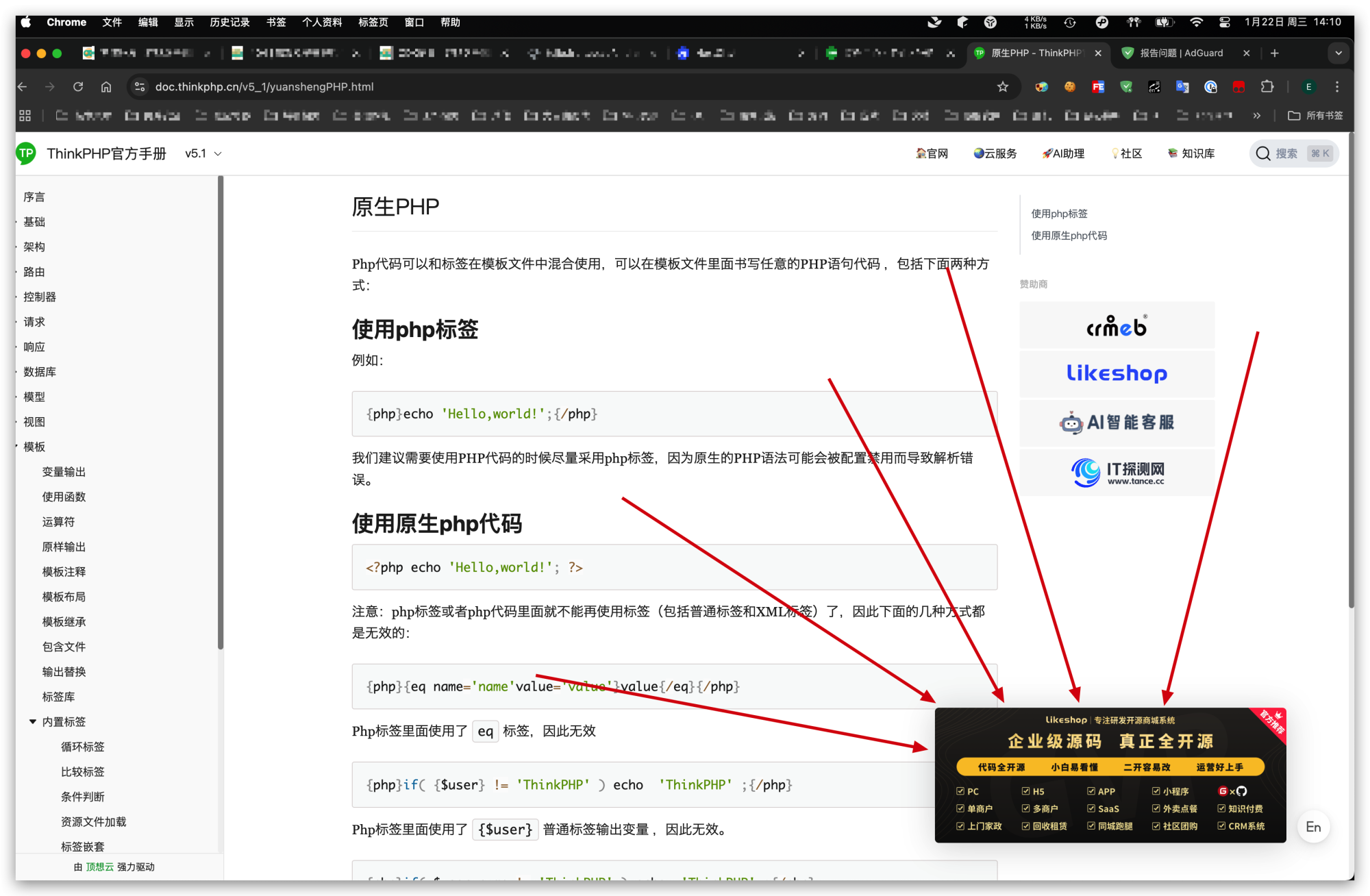Open the Apple menu
This screenshot has height=896, width=1370.
click(26, 22)
